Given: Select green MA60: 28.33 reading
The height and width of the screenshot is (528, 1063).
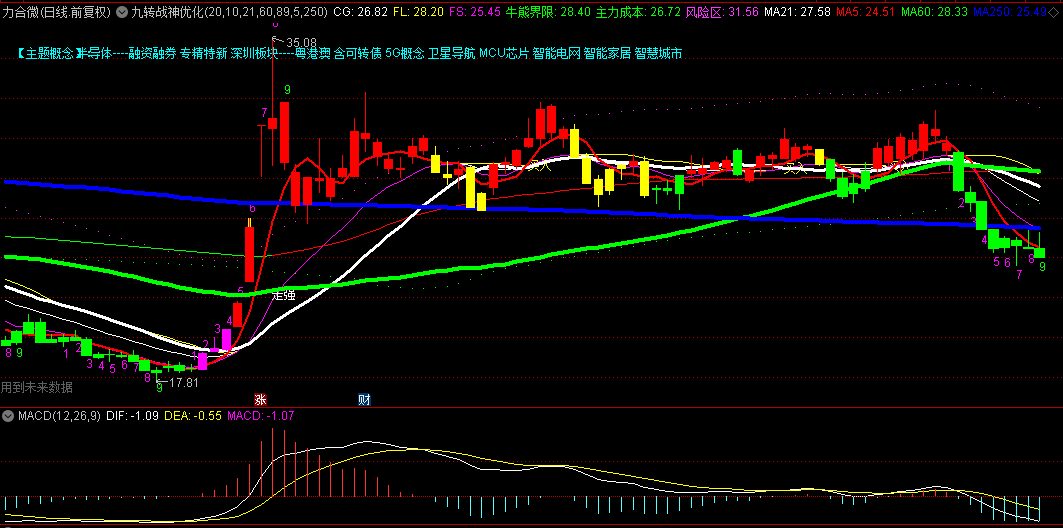Looking at the screenshot, I should pos(934,12).
